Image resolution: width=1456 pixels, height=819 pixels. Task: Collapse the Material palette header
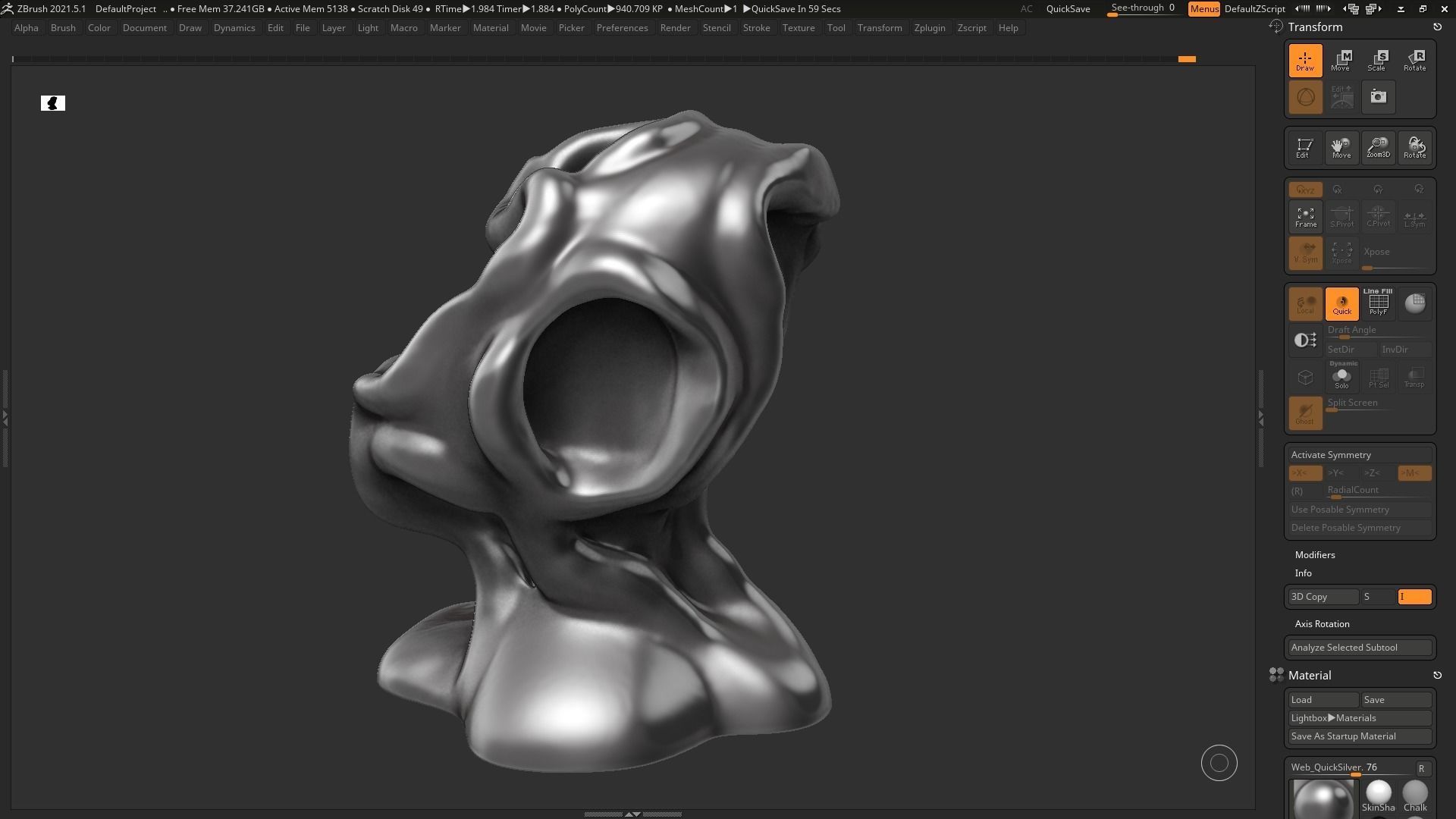1310,676
